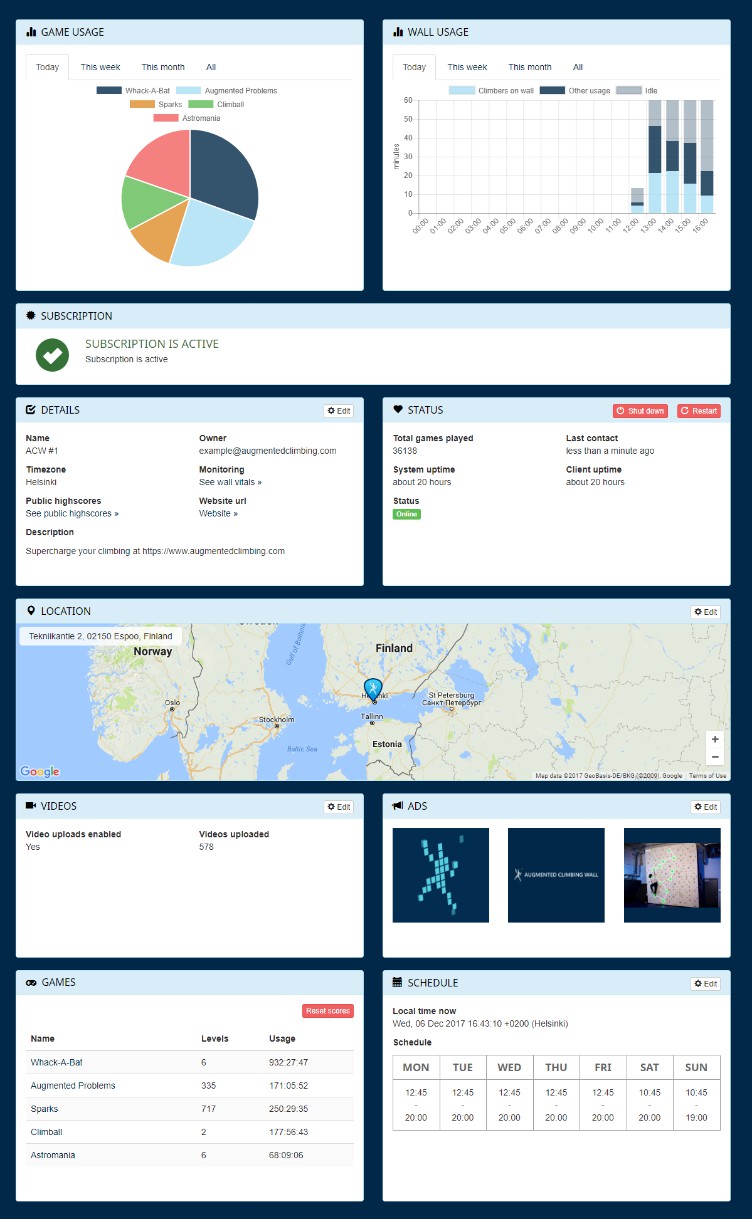The height and width of the screenshot is (1219, 752).
Task: Open the See wall vitals link
Action: point(230,482)
